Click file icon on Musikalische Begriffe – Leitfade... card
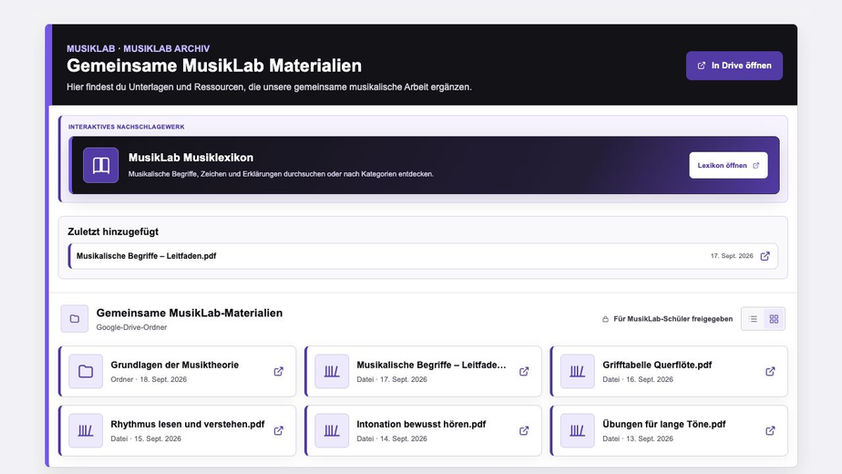 click(331, 371)
